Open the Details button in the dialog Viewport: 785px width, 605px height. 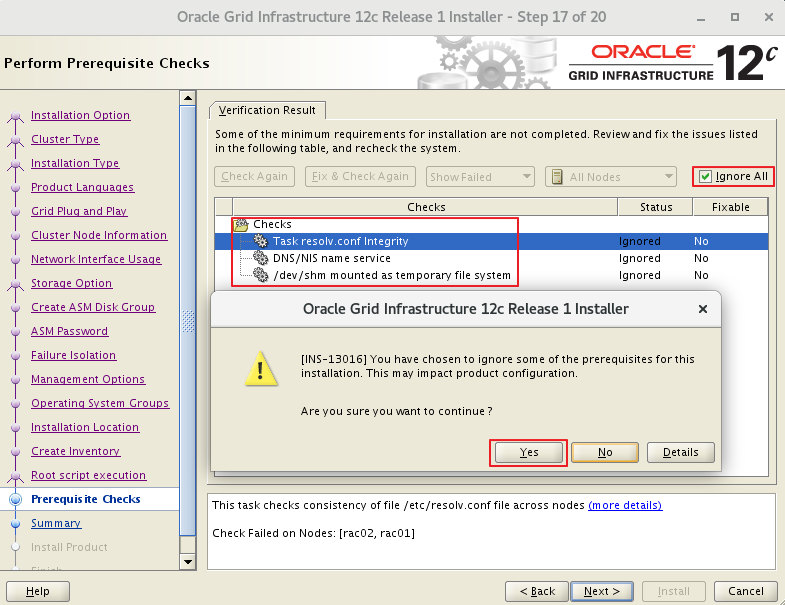[680, 452]
